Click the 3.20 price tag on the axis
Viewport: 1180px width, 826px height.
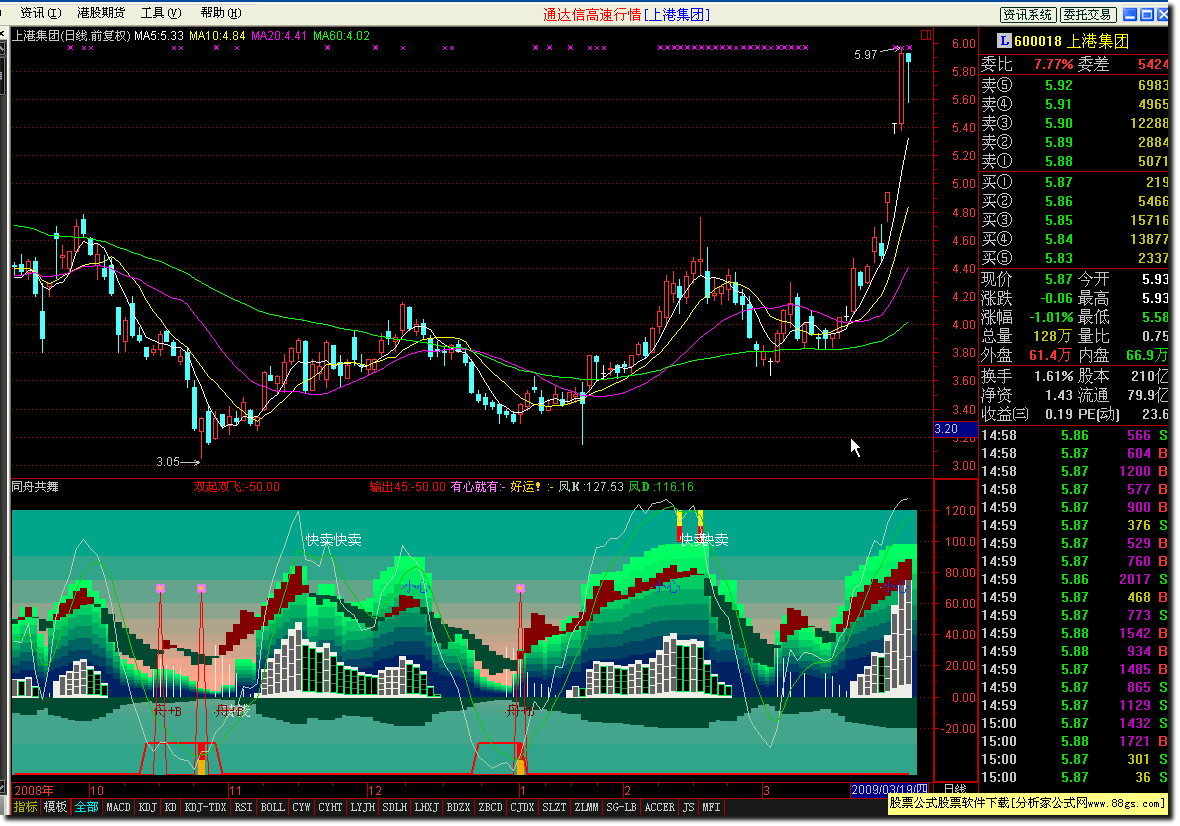956,429
